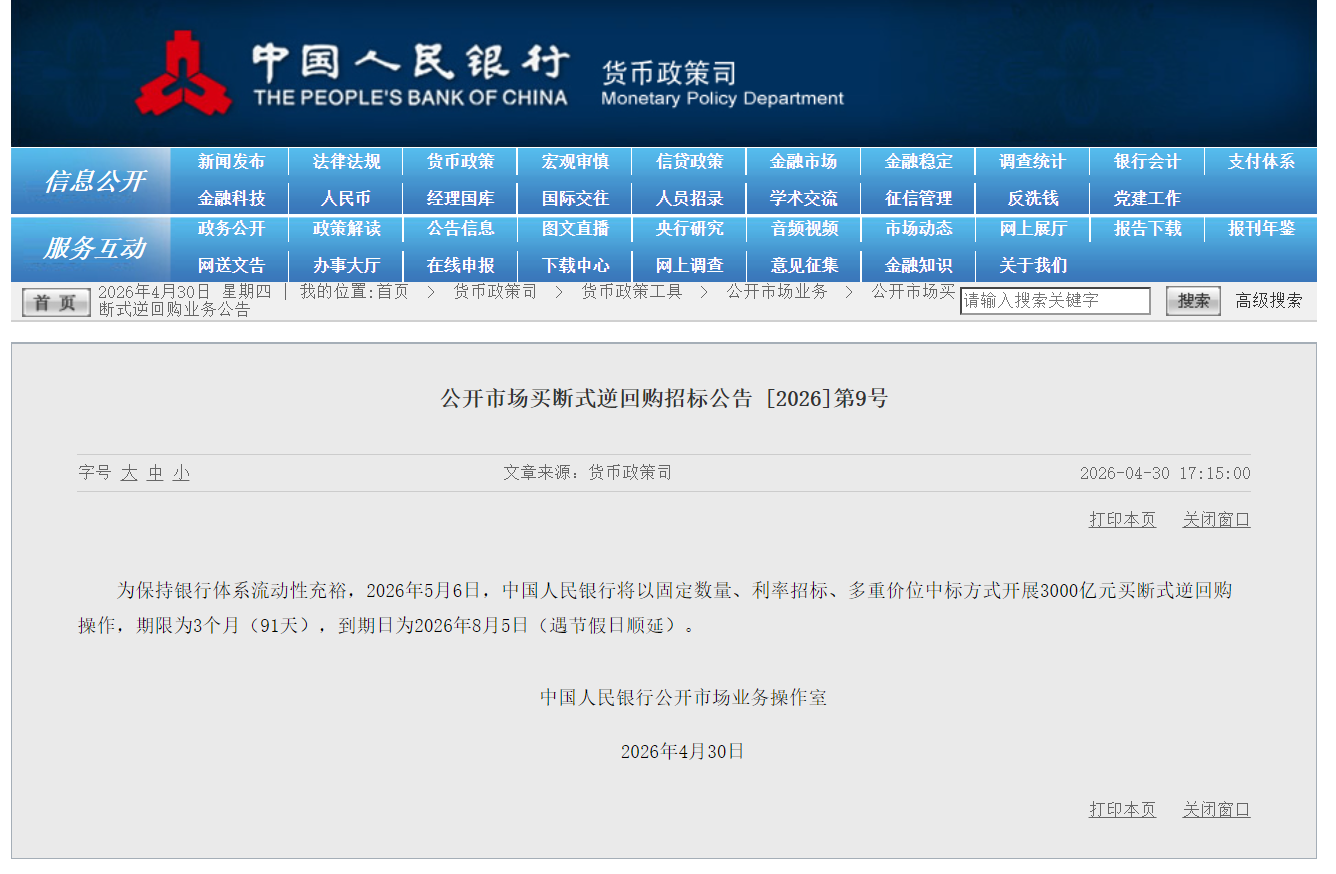
Task: Open the 新闻发布 menu item
Action: click(x=231, y=162)
